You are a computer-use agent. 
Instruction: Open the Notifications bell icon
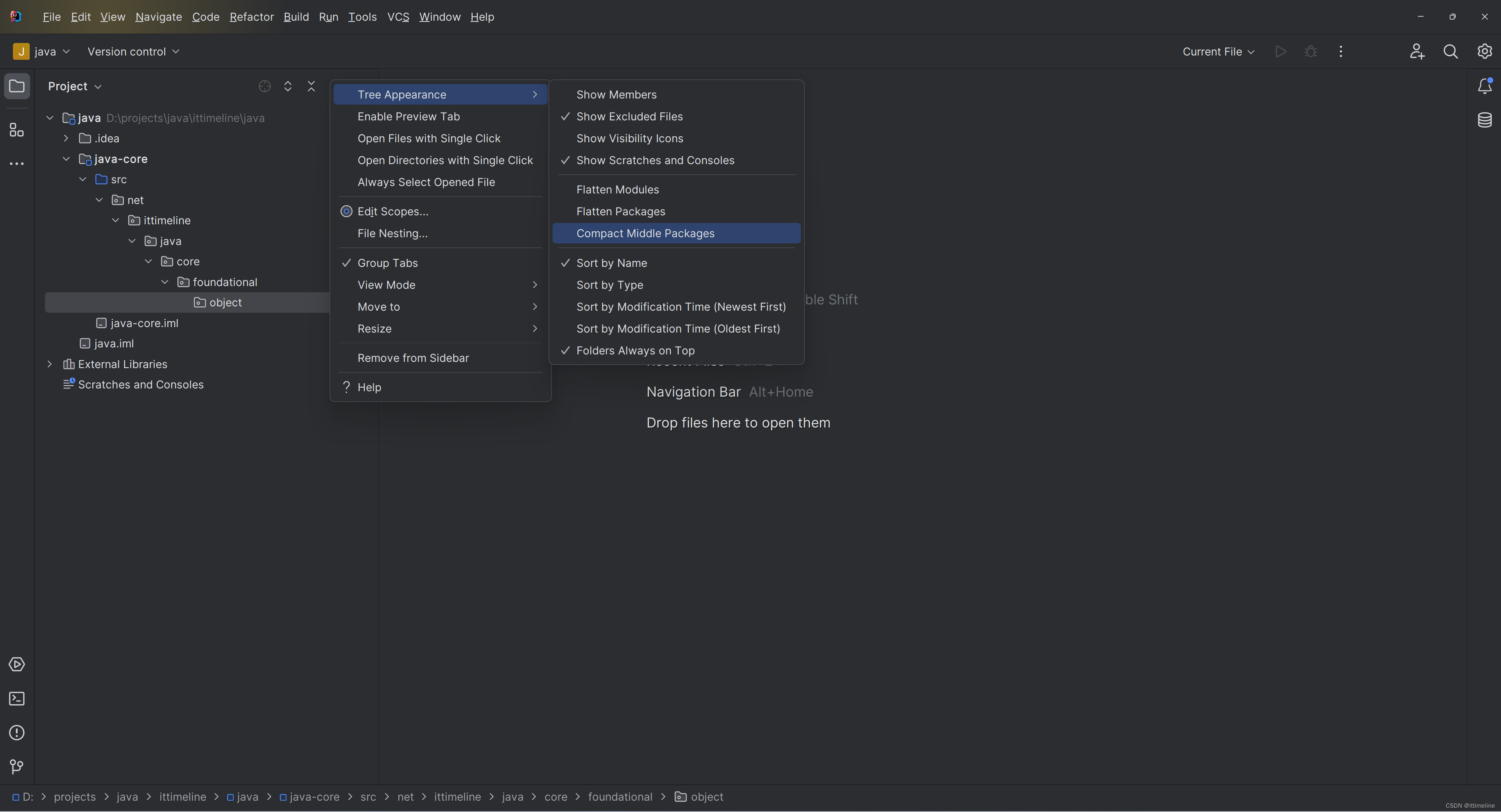click(1485, 86)
